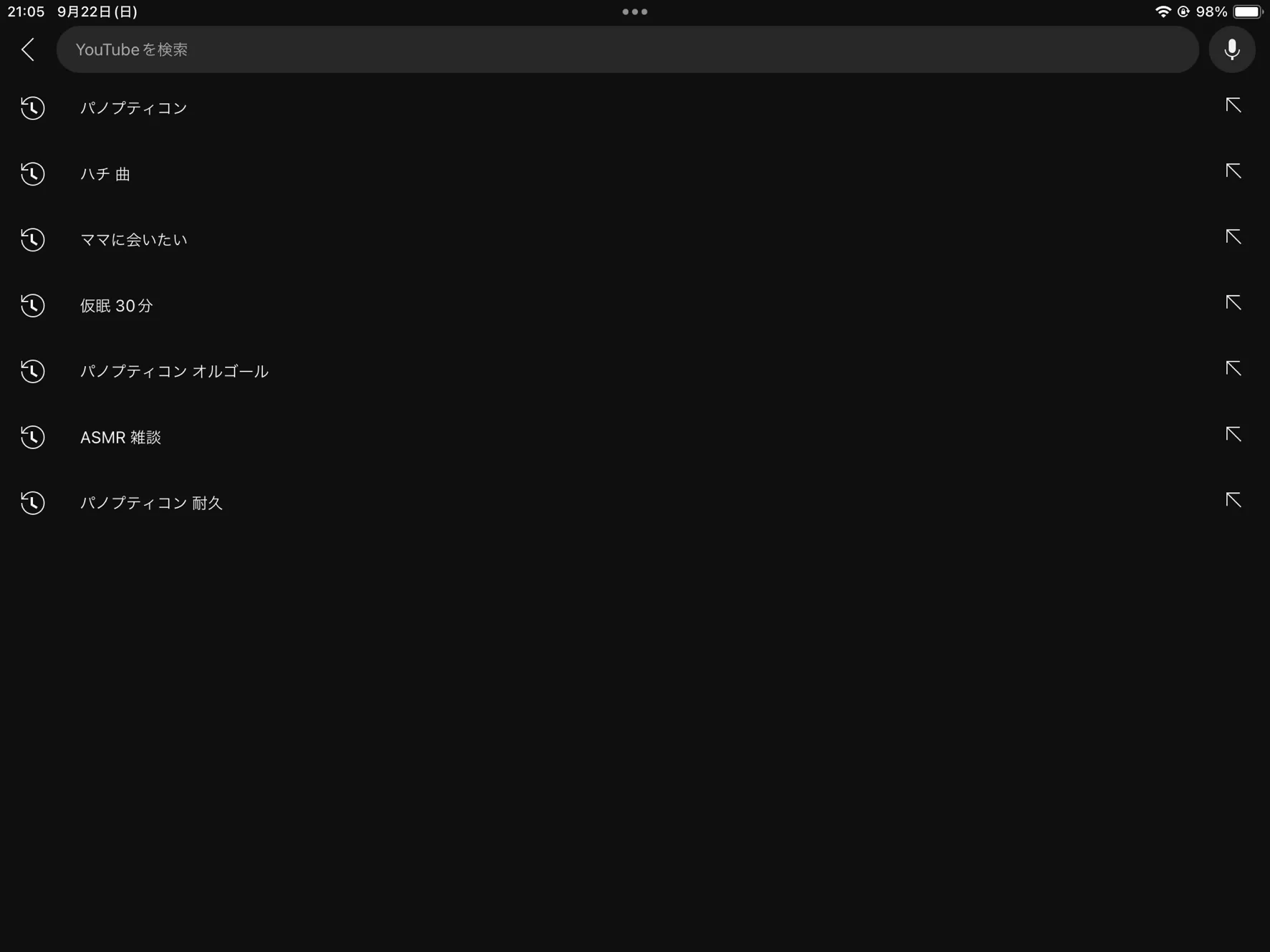Image resolution: width=1270 pixels, height=952 pixels.
Task: Click fill arrow next to 'ASMR 雑談'
Action: point(1233,435)
